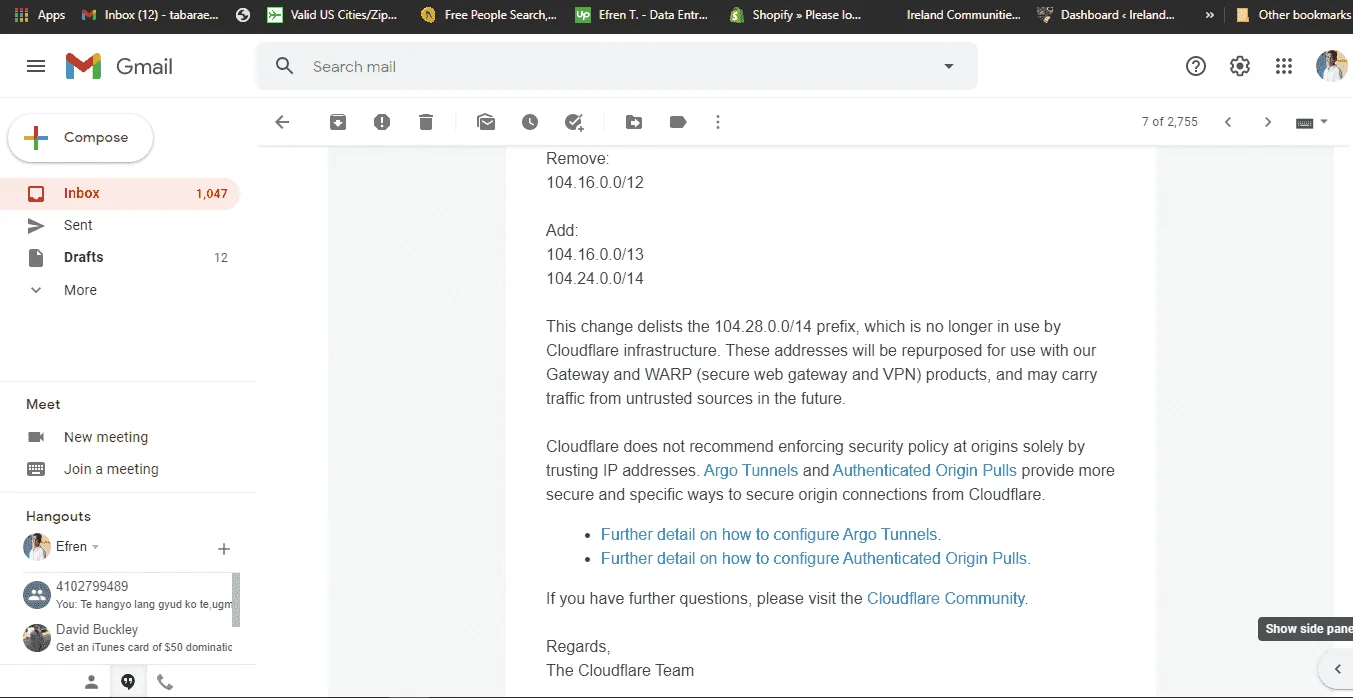1353x698 pixels.
Task: Snooze this email with clock icon
Action: 530,122
